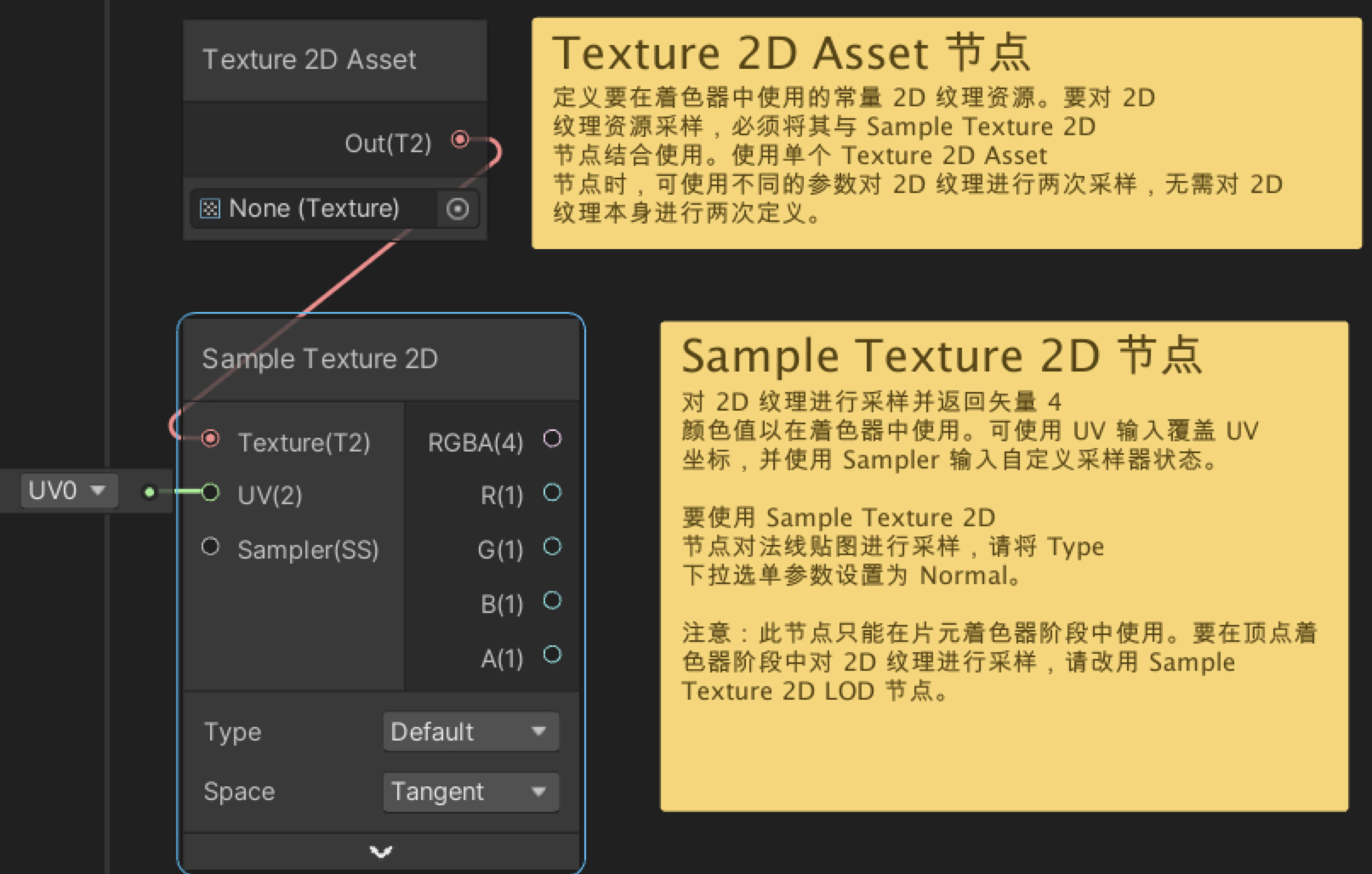
Task: Click the Sampler(SS) input port
Action: (210, 548)
